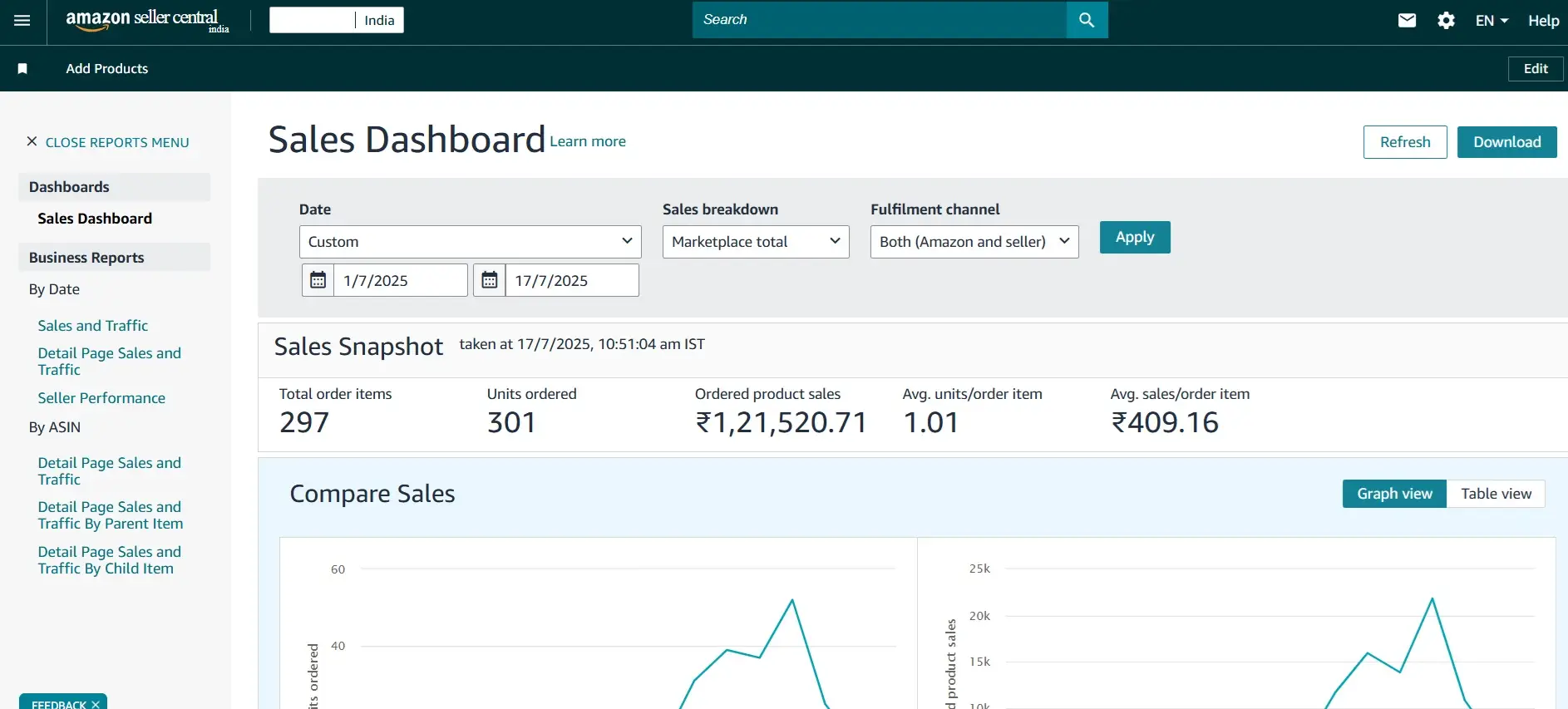
Task: Expand the Date range dropdown
Action: point(470,242)
